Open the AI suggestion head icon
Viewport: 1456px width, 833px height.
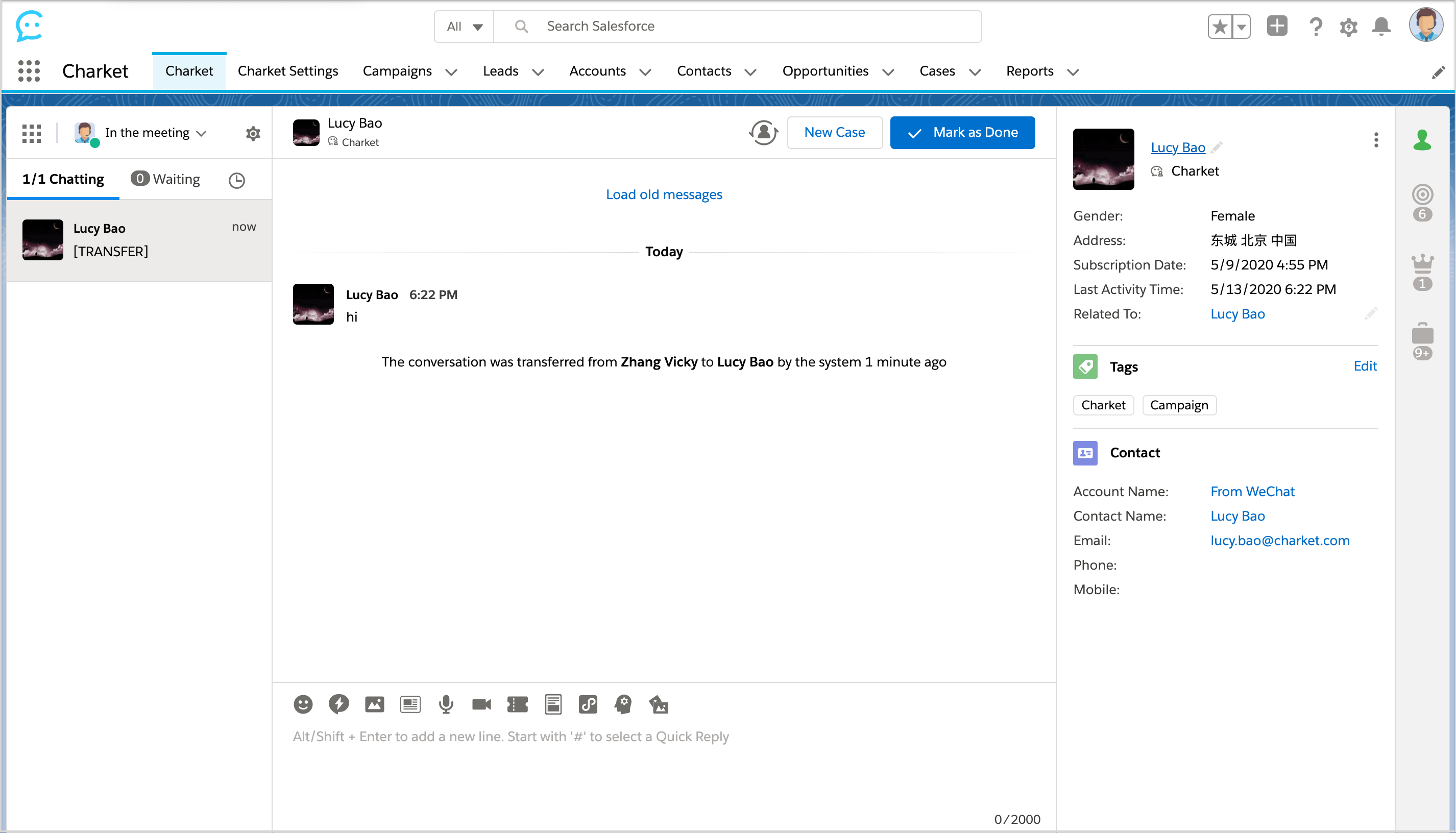point(623,704)
